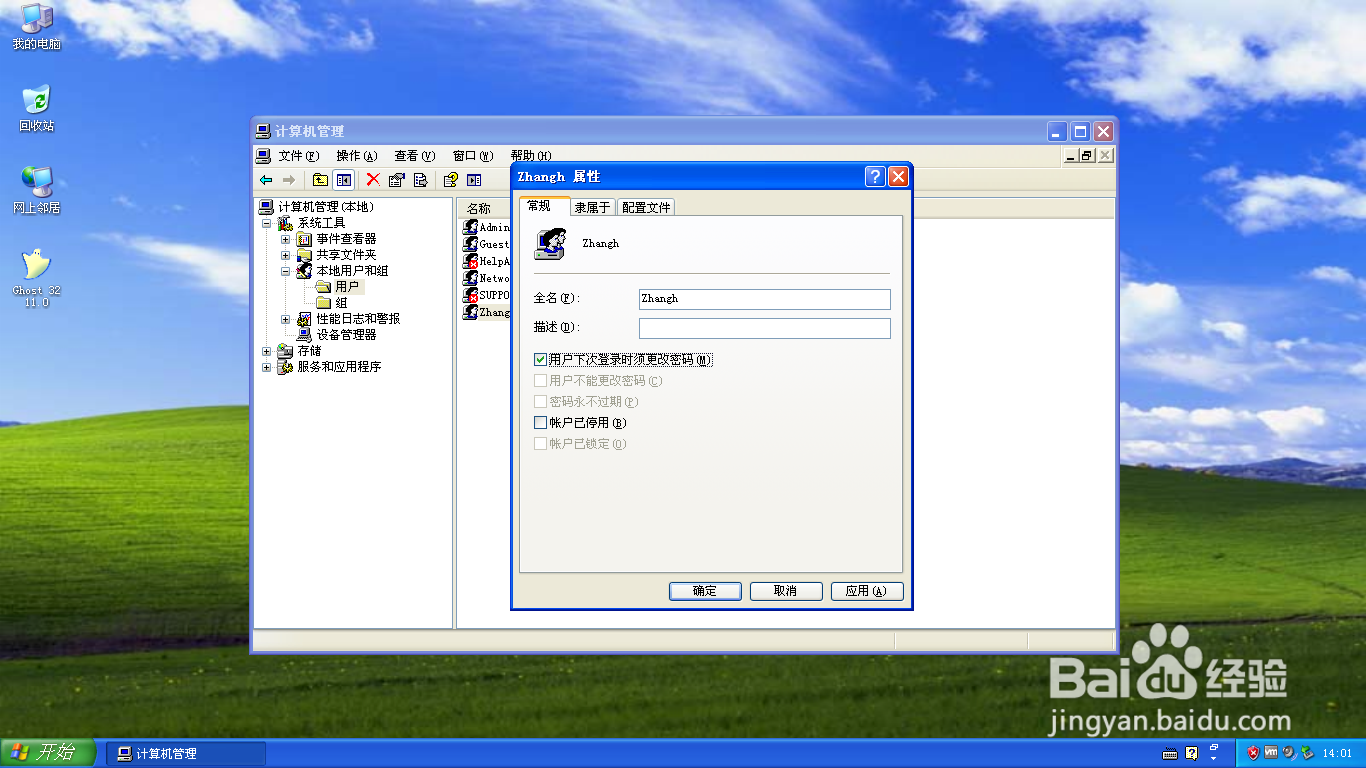
Task: Click the taskbar clock showing 14:01
Action: [1337, 754]
